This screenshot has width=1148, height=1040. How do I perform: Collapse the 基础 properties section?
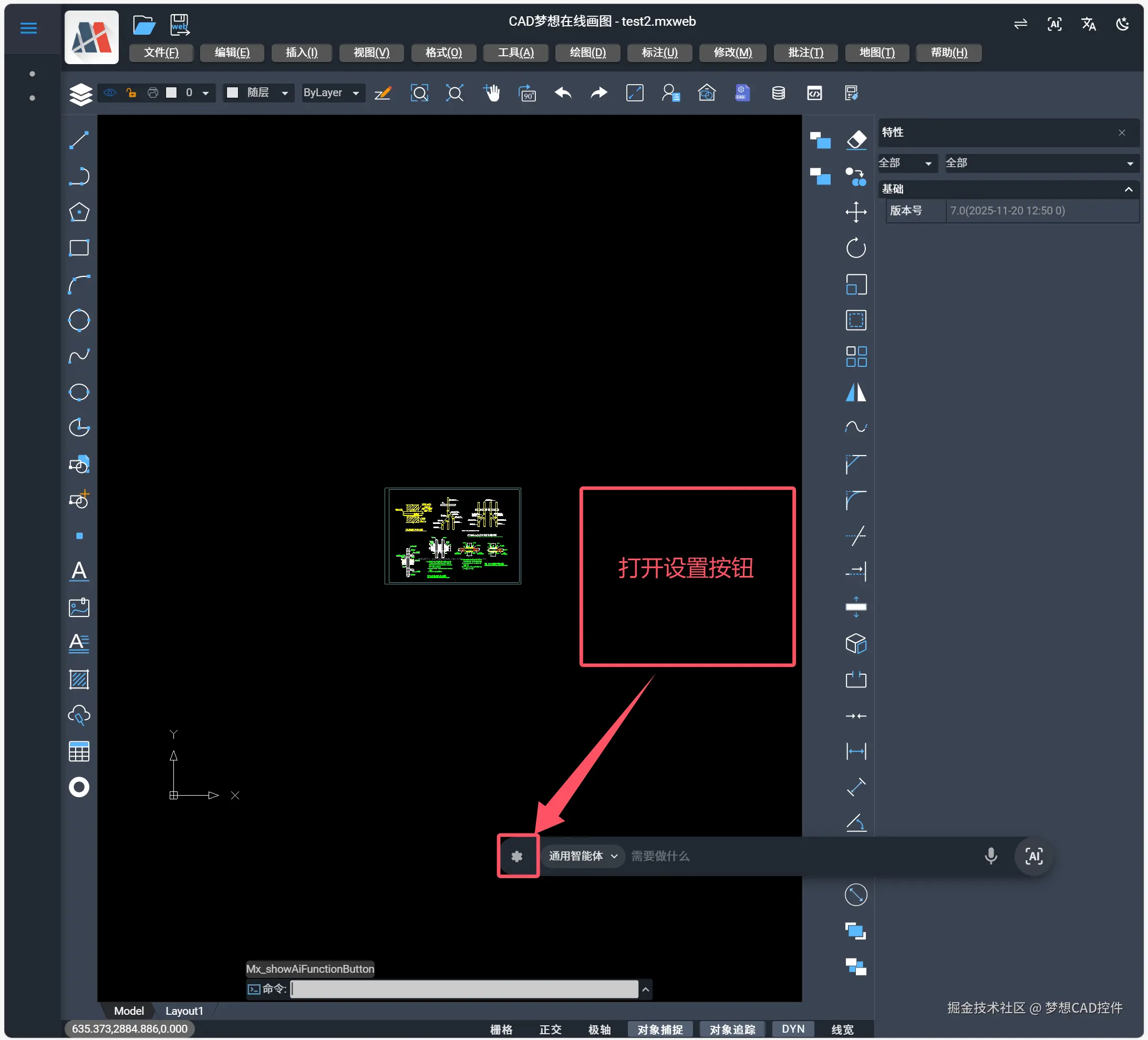pyautogui.click(x=1128, y=189)
